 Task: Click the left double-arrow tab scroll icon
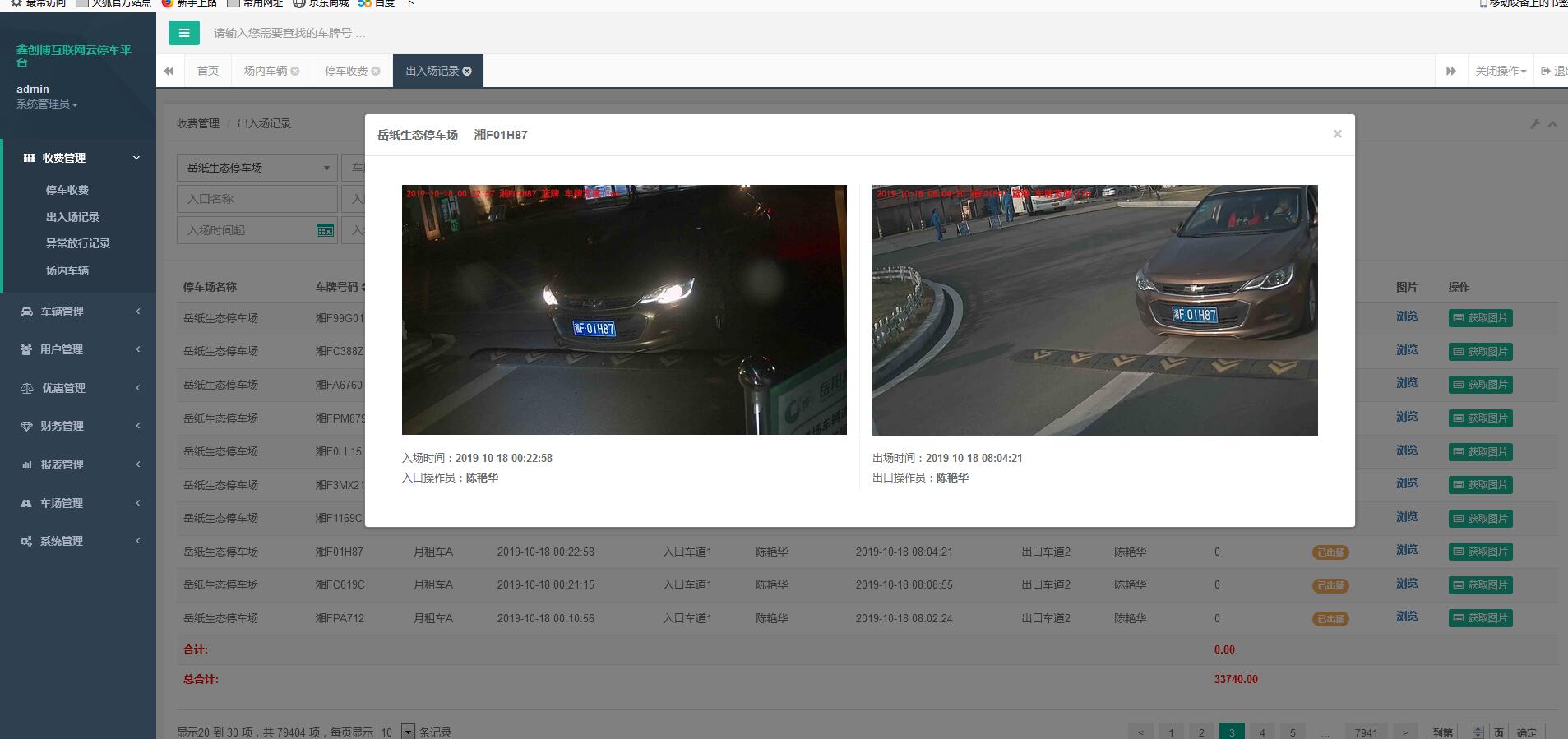169,71
